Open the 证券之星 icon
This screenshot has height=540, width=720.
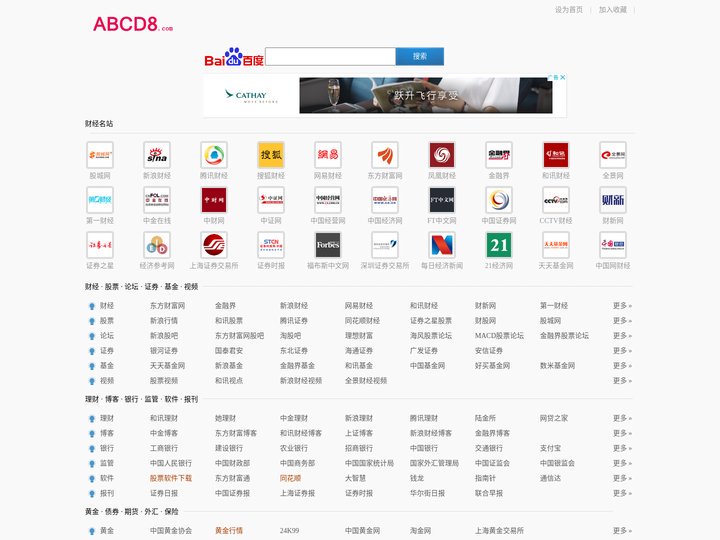100,245
